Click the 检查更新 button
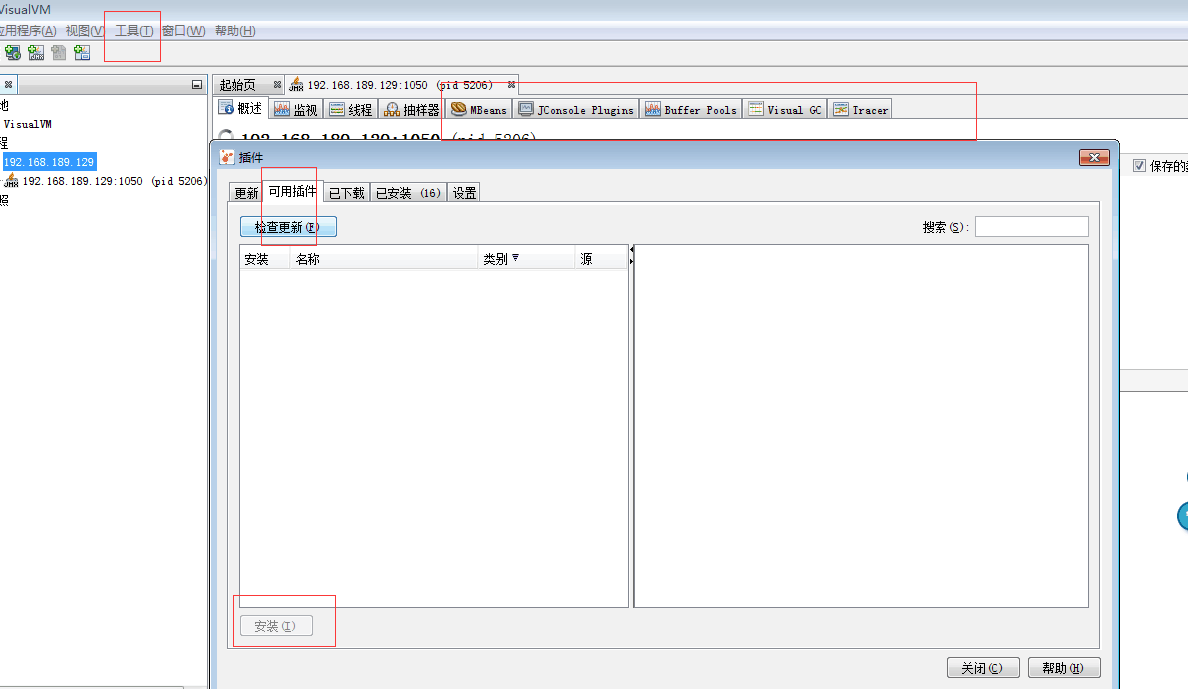Image resolution: width=1188 pixels, height=689 pixels. pyautogui.click(x=288, y=227)
